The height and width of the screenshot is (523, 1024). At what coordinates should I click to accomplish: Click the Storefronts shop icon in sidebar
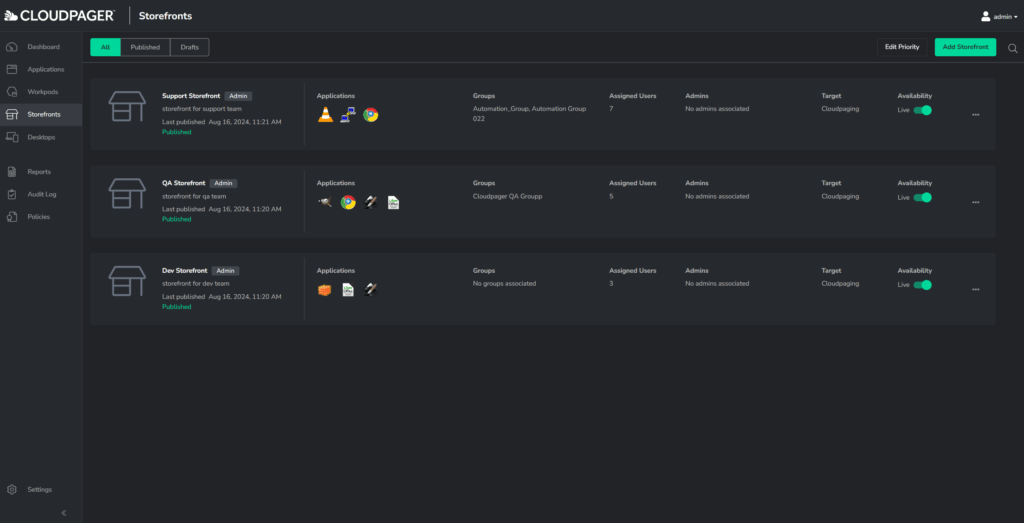click(11, 114)
